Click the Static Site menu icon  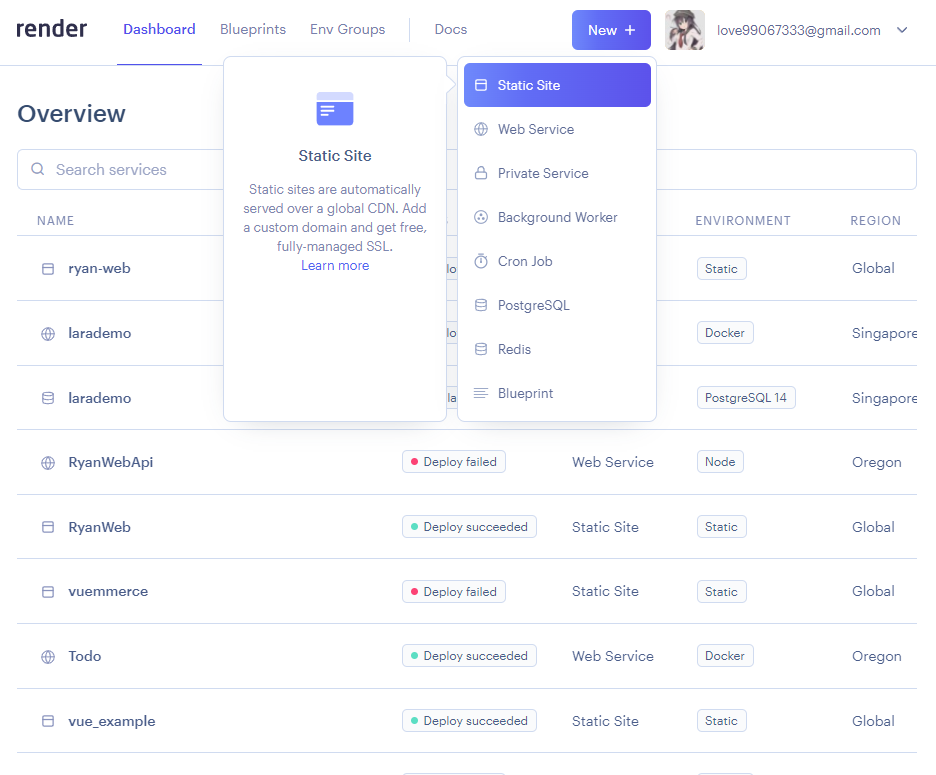point(481,85)
